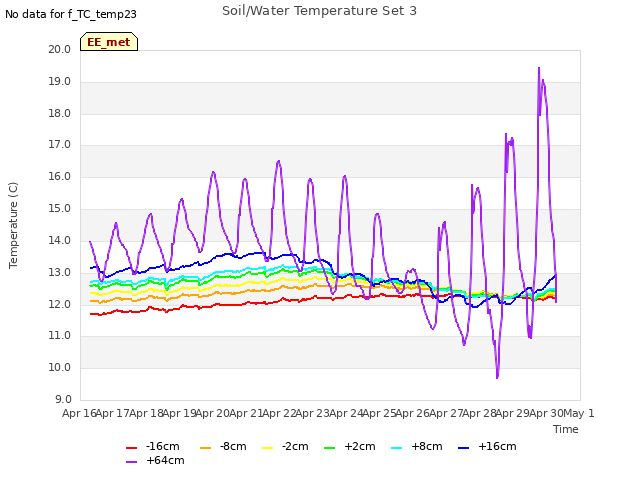The height and width of the screenshot is (480, 640).
Task: Click the 16.0 y-axis tick label
Action: (x=60, y=177)
